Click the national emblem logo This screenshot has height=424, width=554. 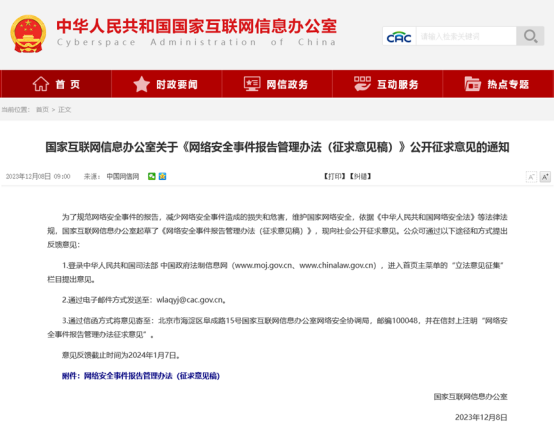tap(28, 34)
